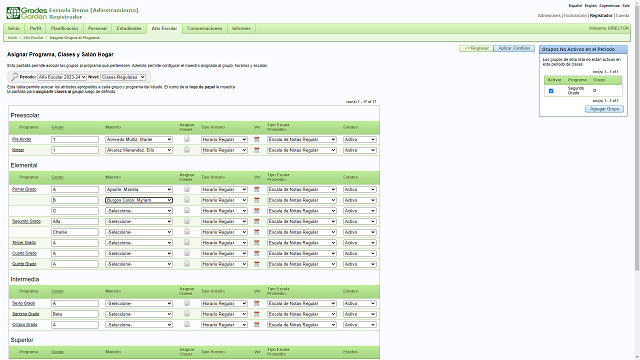View calendar icon for Sexto Grado row
This screenshot has height=360, width=640.
pos(256,303)
